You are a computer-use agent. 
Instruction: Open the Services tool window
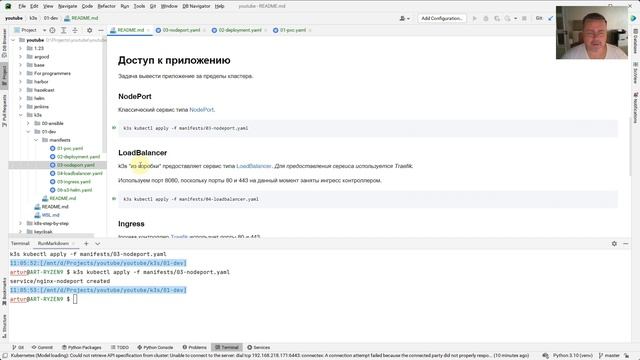pyautogui.click(x=258, y=347)
